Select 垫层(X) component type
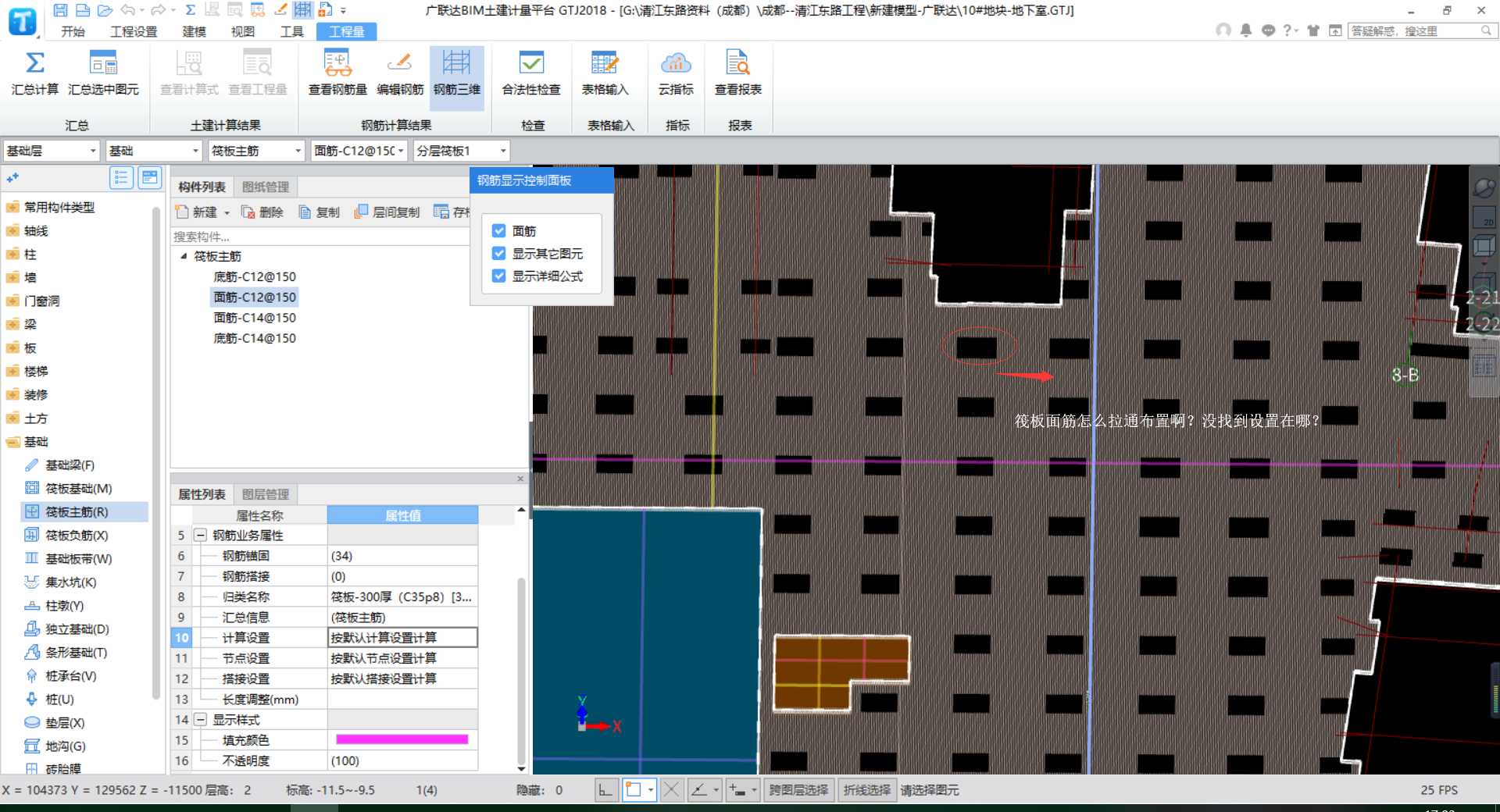 click(x=65, y=723)
